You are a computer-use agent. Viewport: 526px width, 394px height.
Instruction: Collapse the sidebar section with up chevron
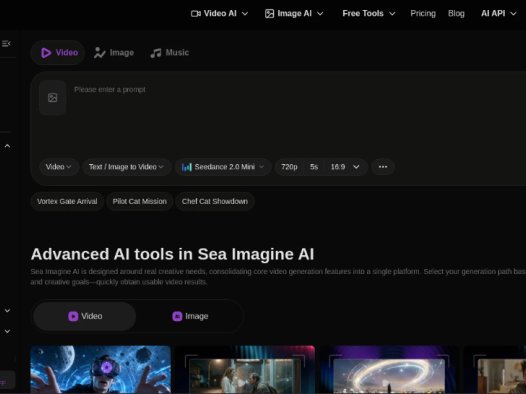click(x=7, y=146)
